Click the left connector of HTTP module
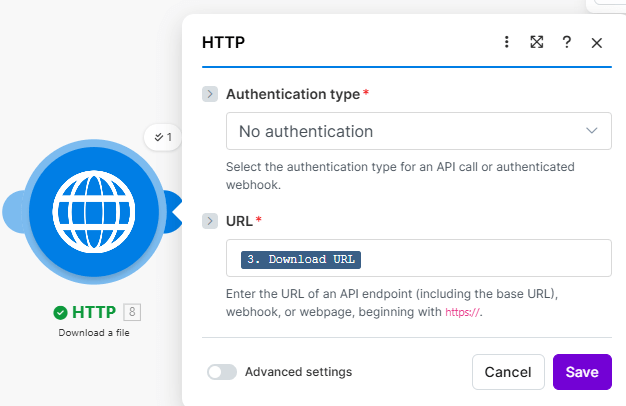626x406 pixels. 14,212
